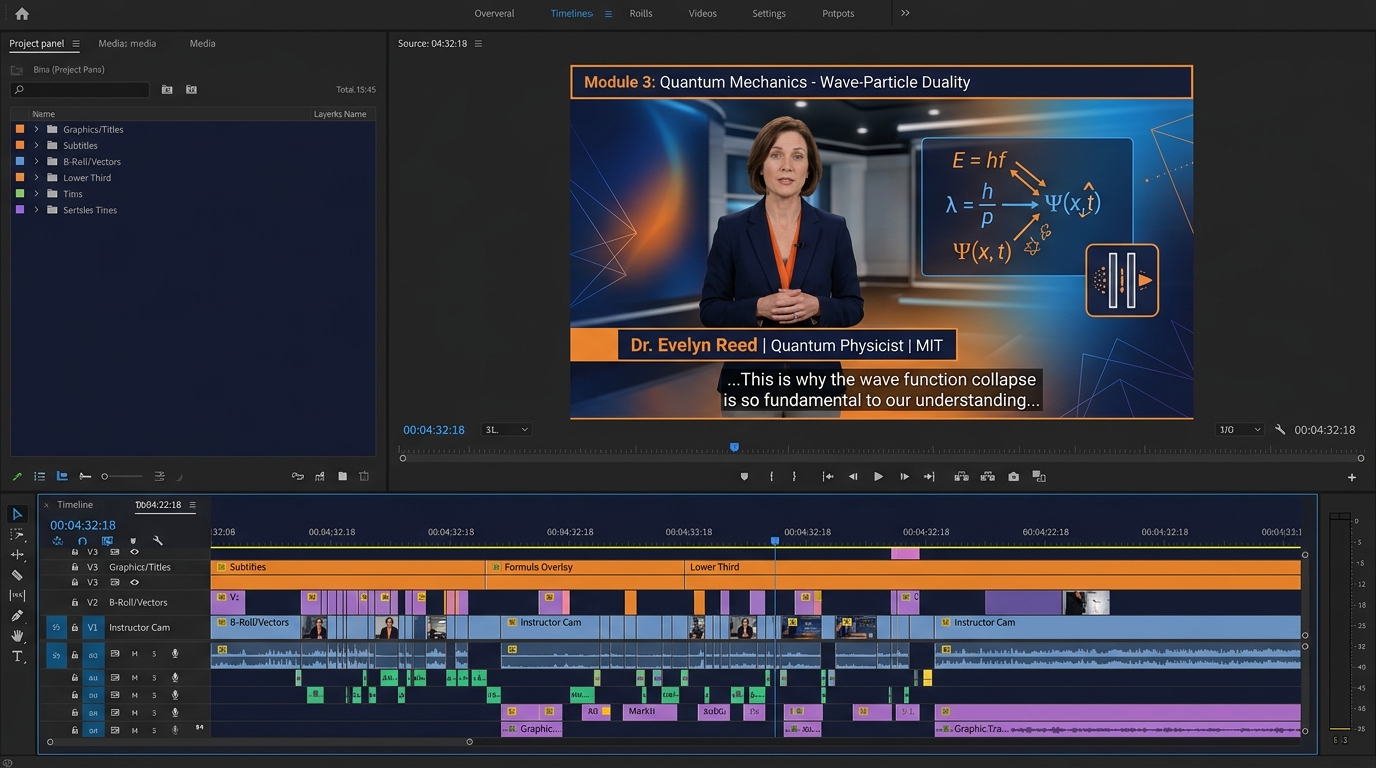Viewport: 1376px width, 768px height.
Task: Toggle V1 track targeting button
Action: coord(93,627)
